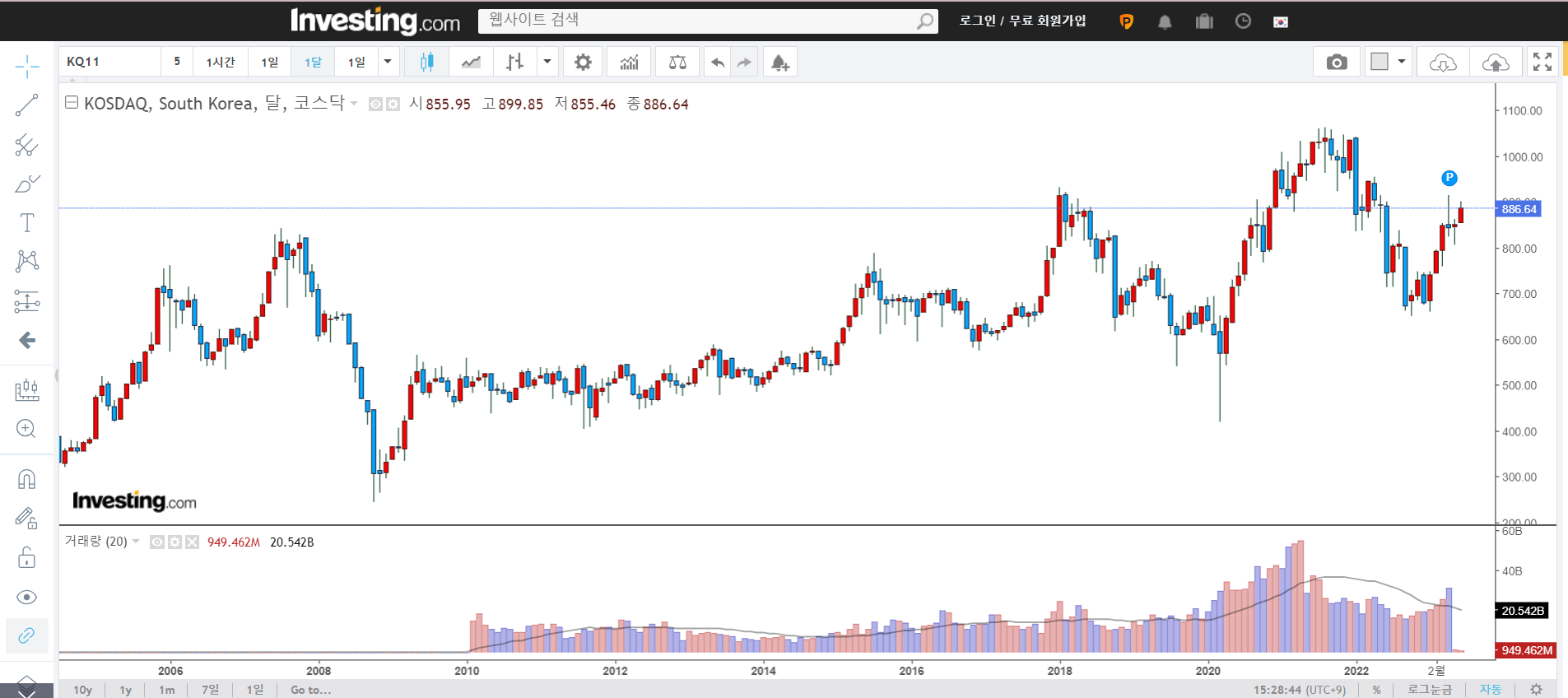This screenshot has height=698, width=1568.
Task: Toggle 로그눈금 log scale
Action: pyautogui.click(x=1430, y=690)
